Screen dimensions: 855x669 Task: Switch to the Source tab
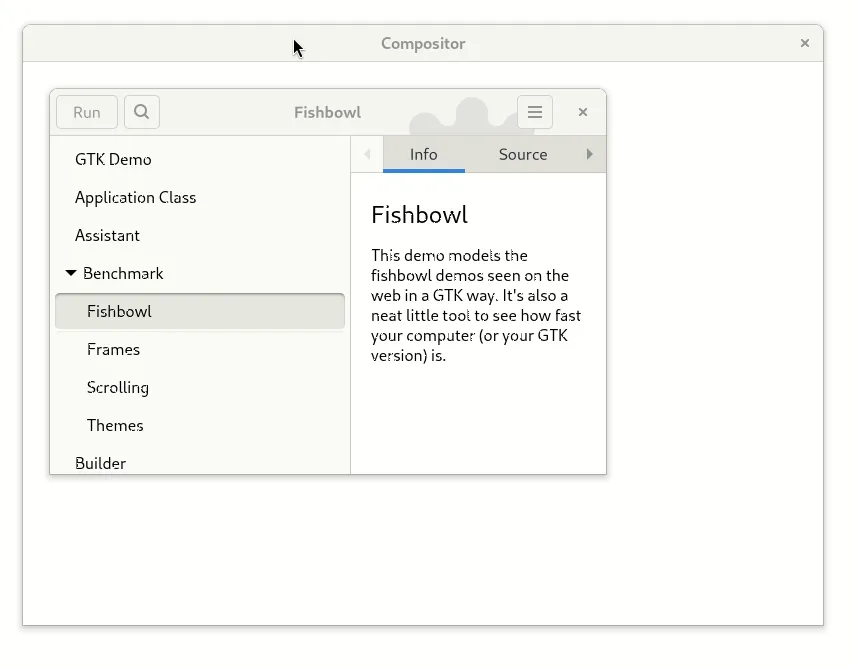[x=523, y=154]
